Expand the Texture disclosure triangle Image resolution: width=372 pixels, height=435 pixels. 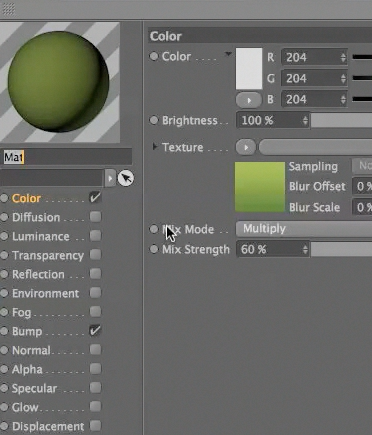(155, 146)
